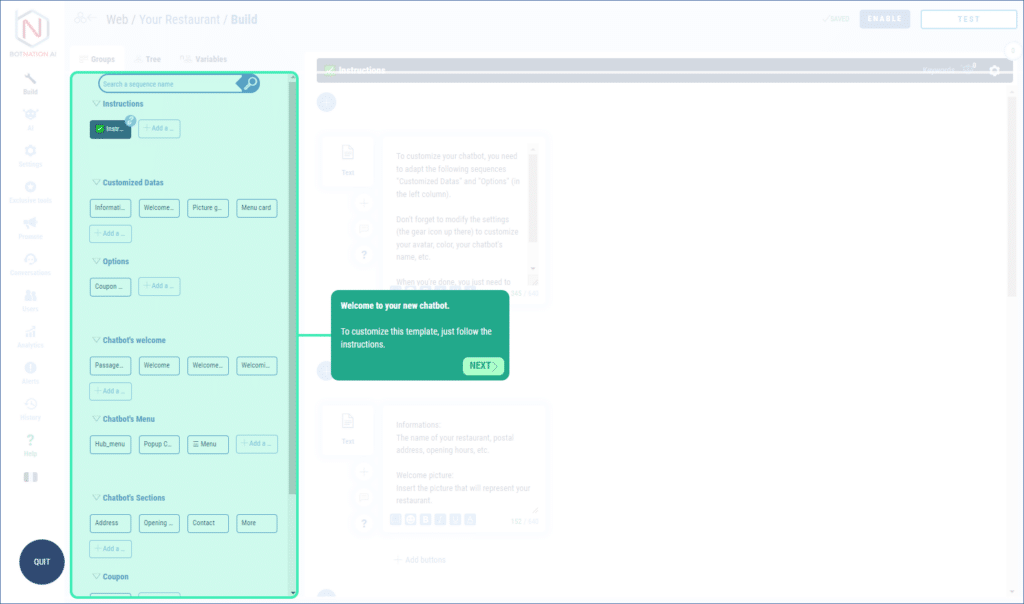Focus the sequence name search field
The height and width of the screenshot is (604, 1024).
point(167,84)
